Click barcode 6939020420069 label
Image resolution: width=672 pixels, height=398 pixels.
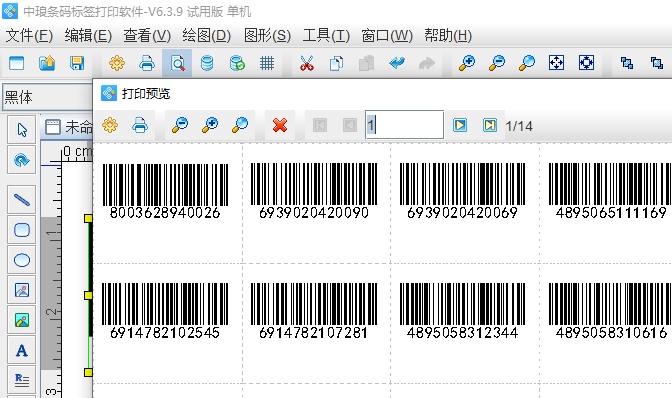coord(462,191)
